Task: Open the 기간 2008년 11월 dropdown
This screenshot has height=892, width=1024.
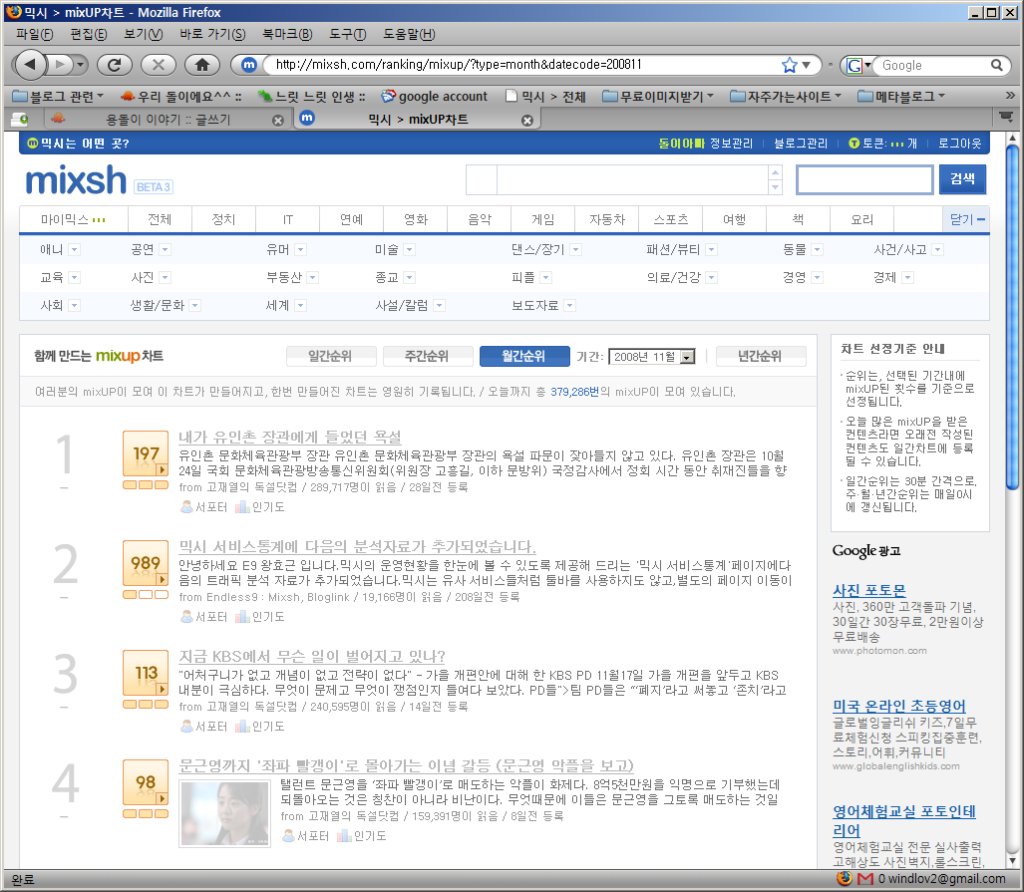Action: 651,357
